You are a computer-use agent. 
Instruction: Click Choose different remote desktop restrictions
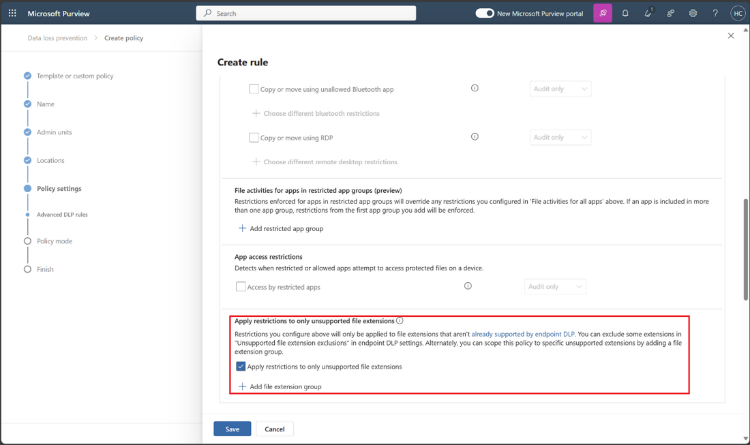pos(325,162)
